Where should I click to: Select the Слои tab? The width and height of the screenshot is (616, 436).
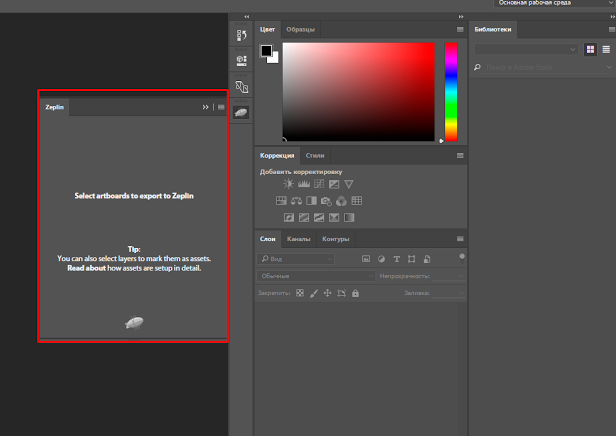click(x=268, y=239)
